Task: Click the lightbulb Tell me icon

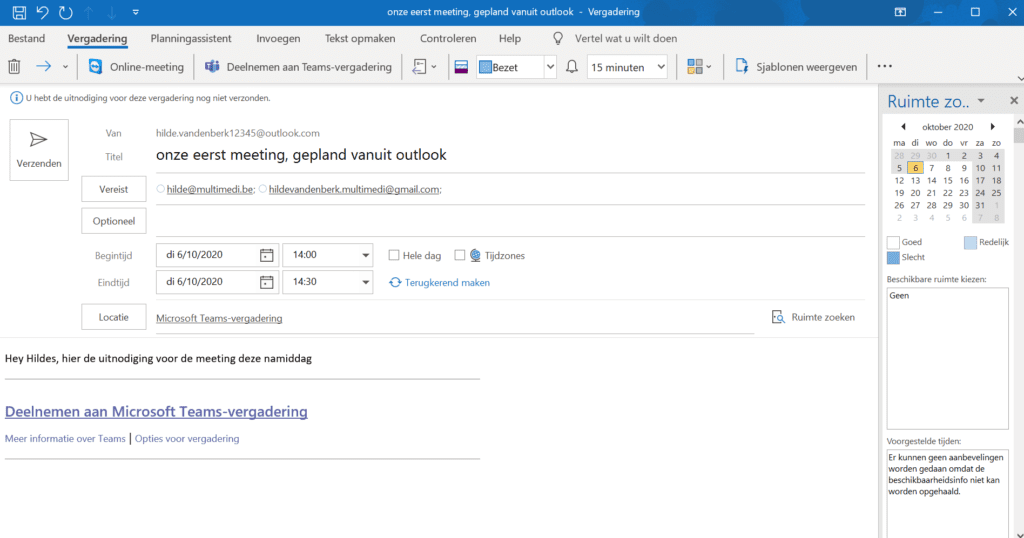Action: pos(558,39)
